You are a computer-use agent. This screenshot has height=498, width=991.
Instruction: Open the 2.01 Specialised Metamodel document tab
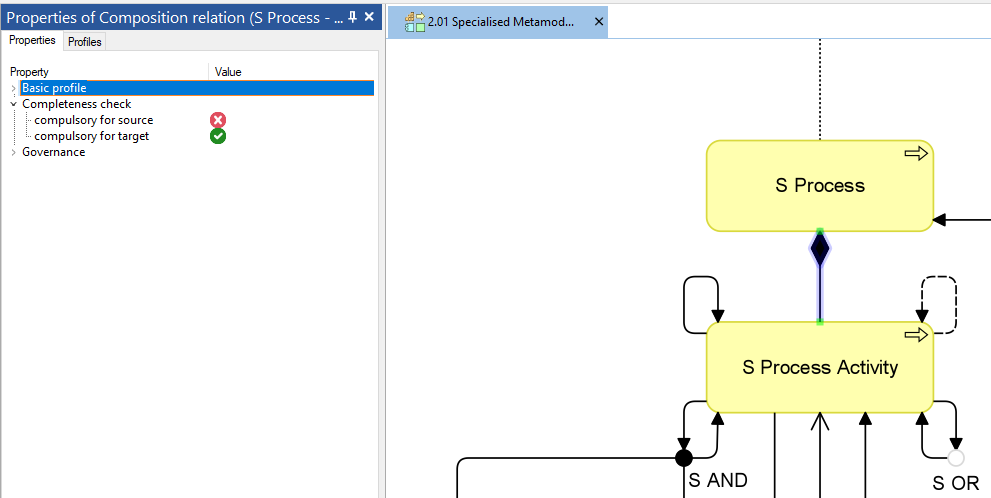[x=500, y=22]
